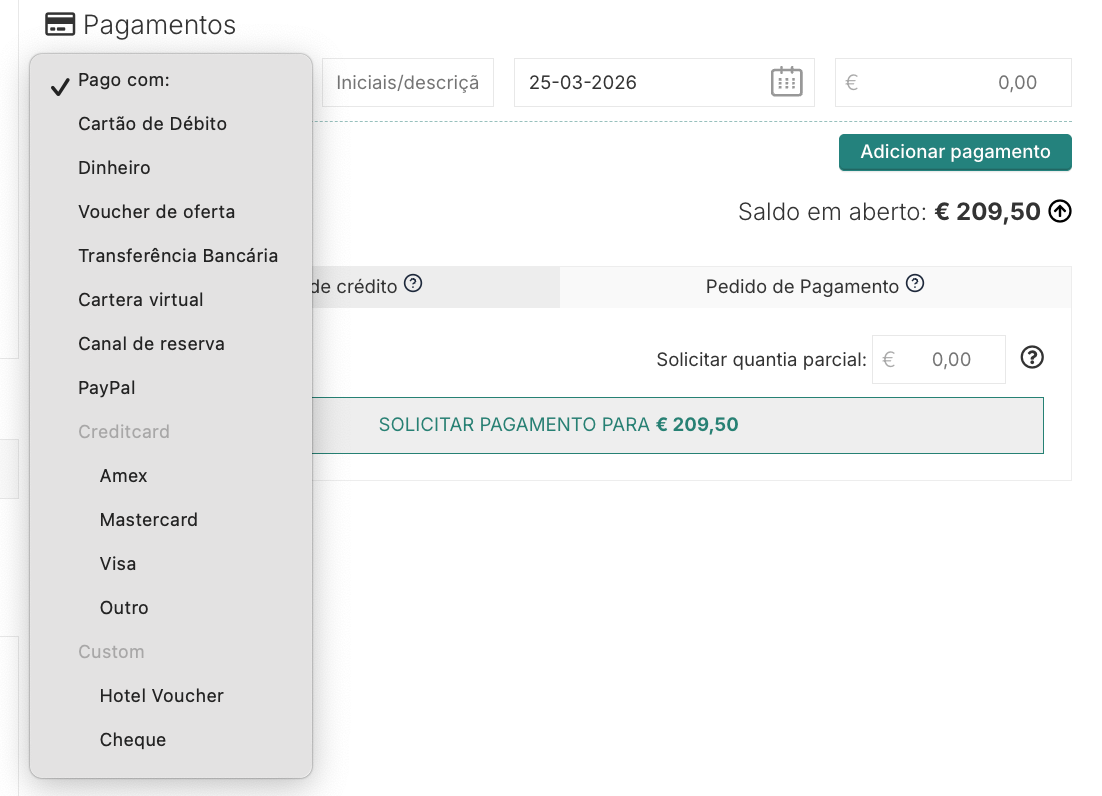Image resolution: width=1102 pixels, height=796 pixels.
Task: Click help icon next to partial amount field
Action: coord(1032,358)
